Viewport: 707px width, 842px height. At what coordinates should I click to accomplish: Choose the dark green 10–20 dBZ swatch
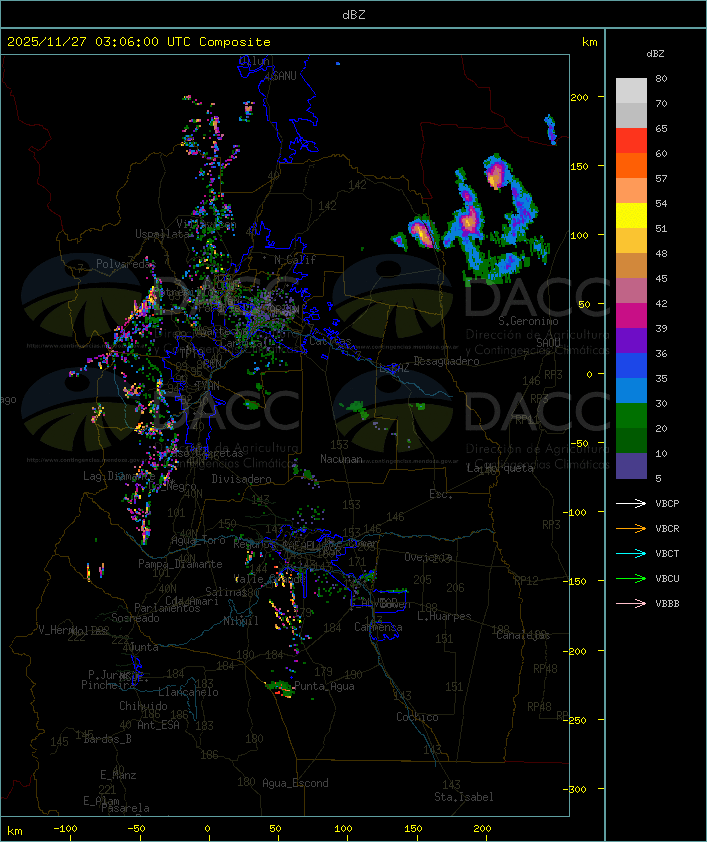631,440
